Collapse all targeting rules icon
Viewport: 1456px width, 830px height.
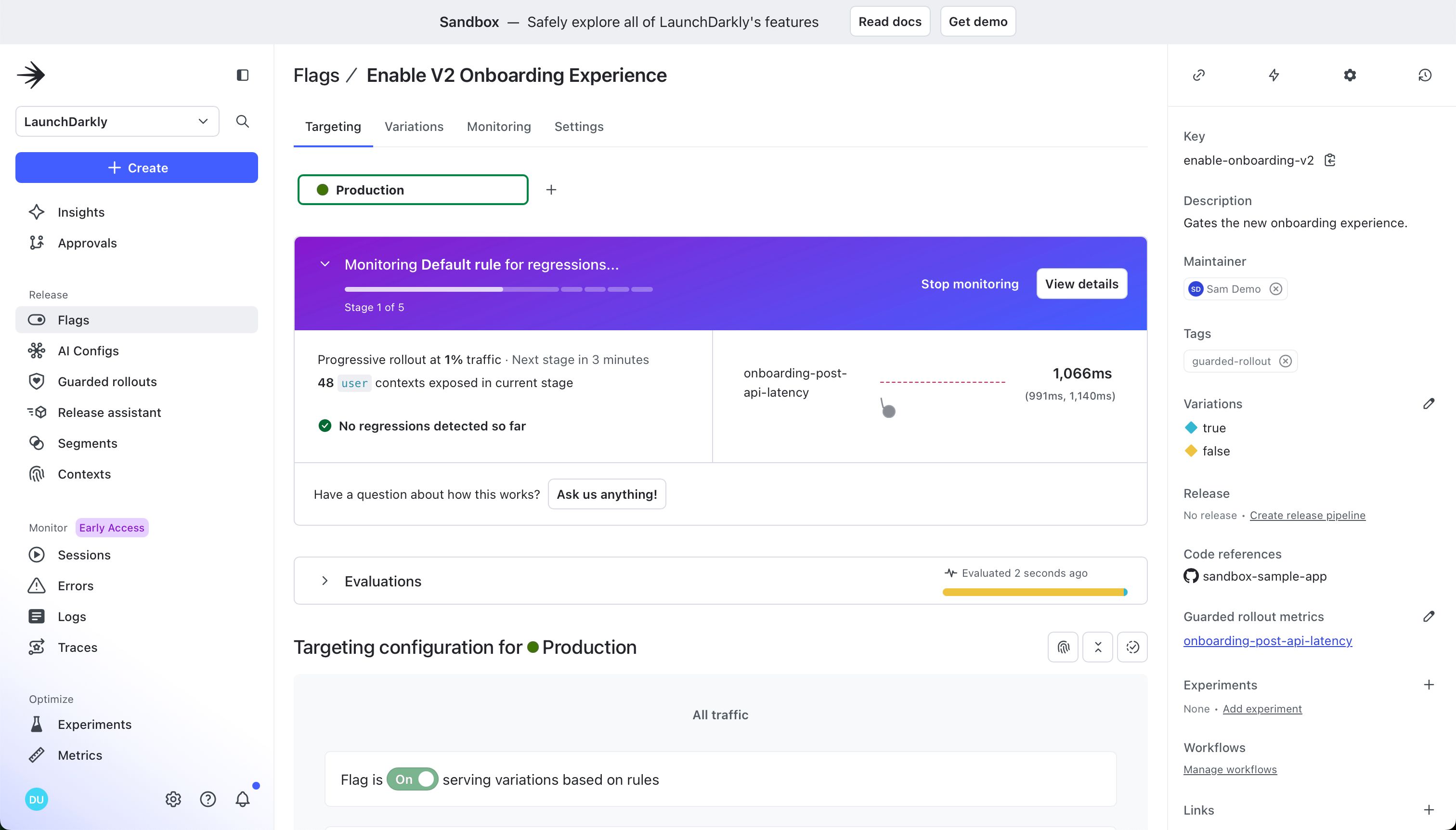(x=1098, y=647)
